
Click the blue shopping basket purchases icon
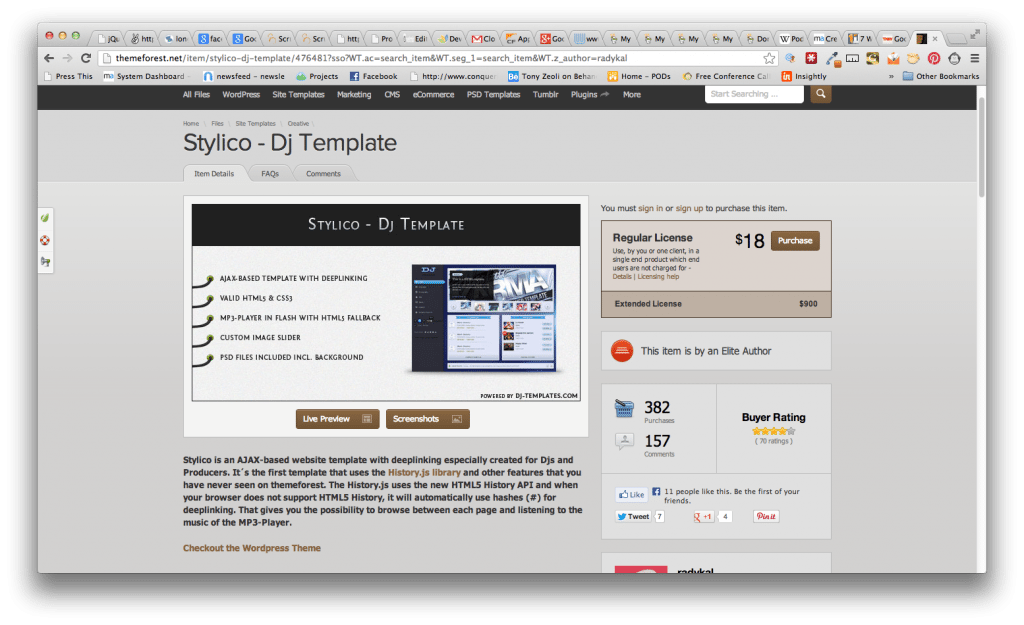point(624,408)
